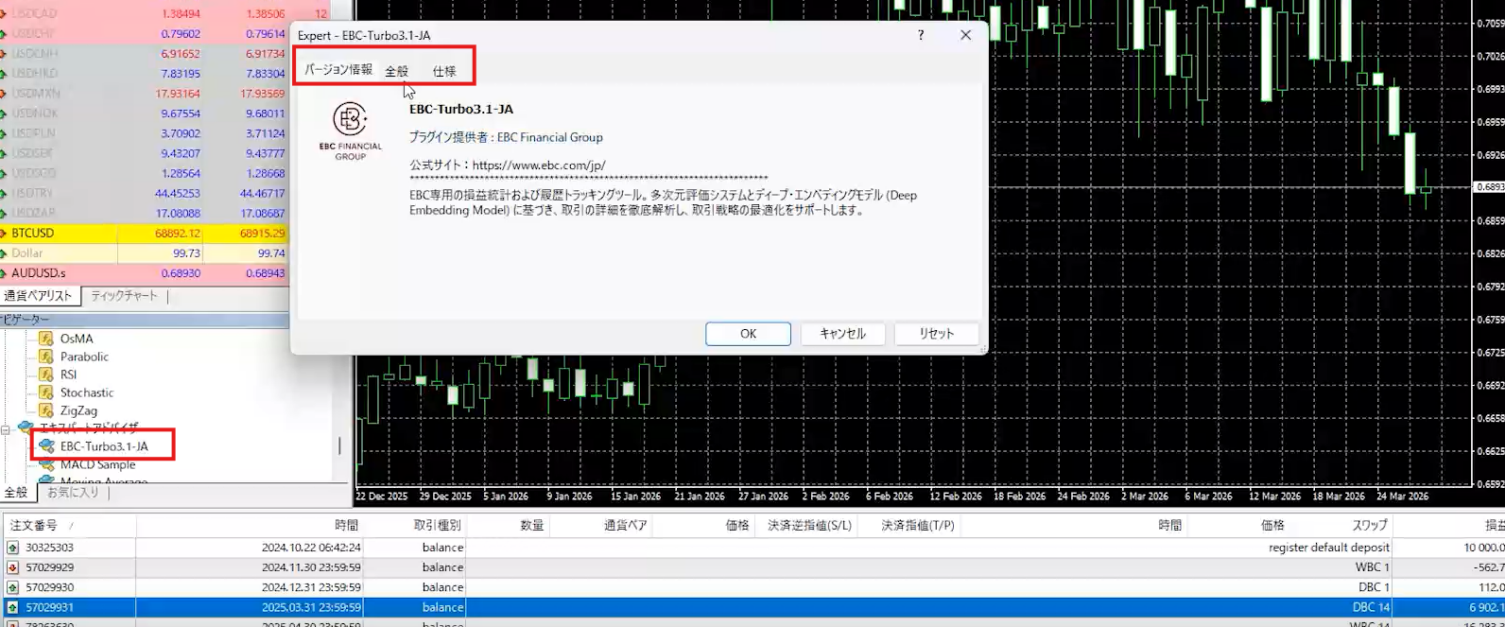Click the ask price 44.46717
Viewport: 1505px width, 627px height.
(x=262, y=193)
